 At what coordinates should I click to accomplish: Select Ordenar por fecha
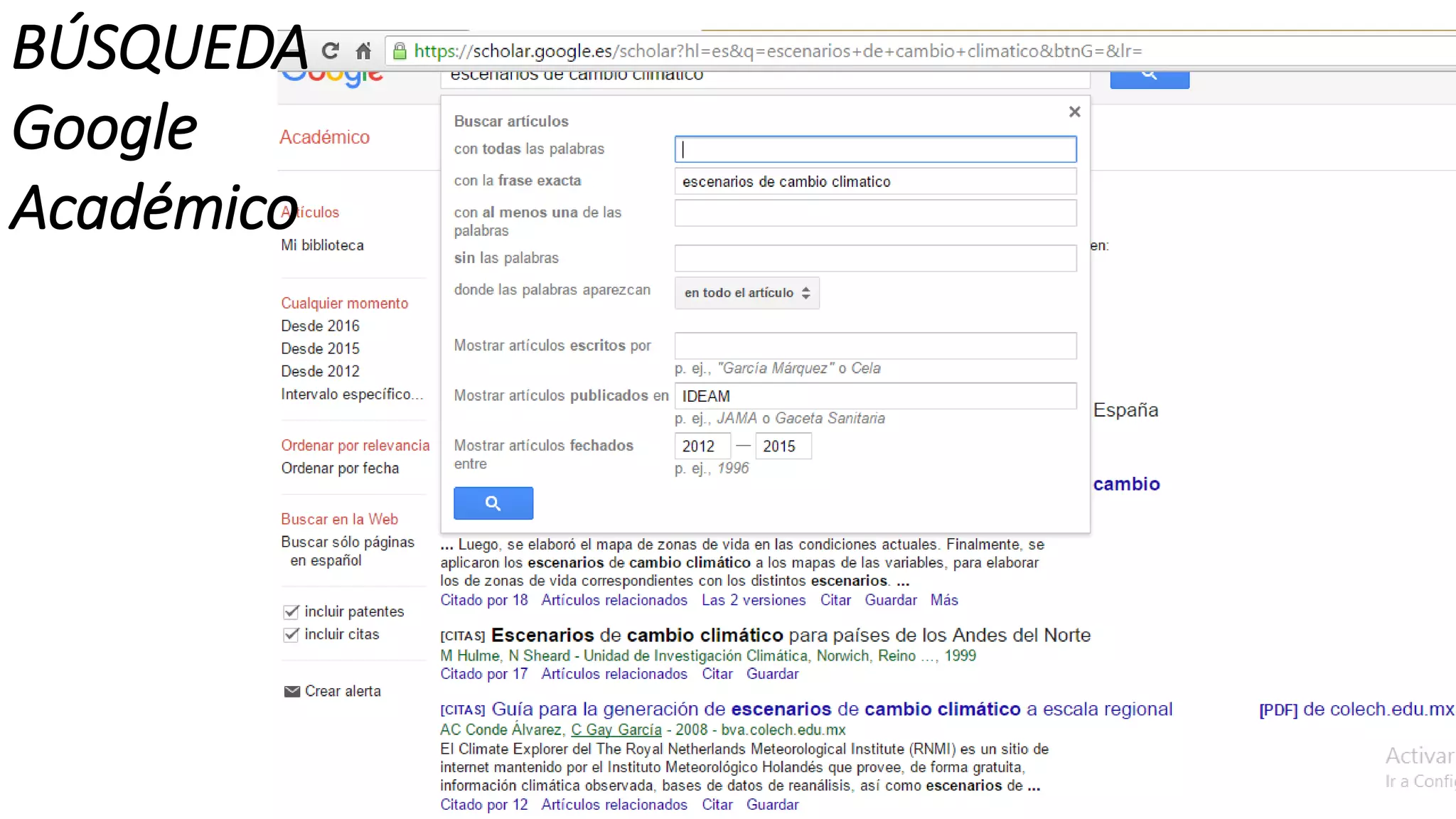340,469
